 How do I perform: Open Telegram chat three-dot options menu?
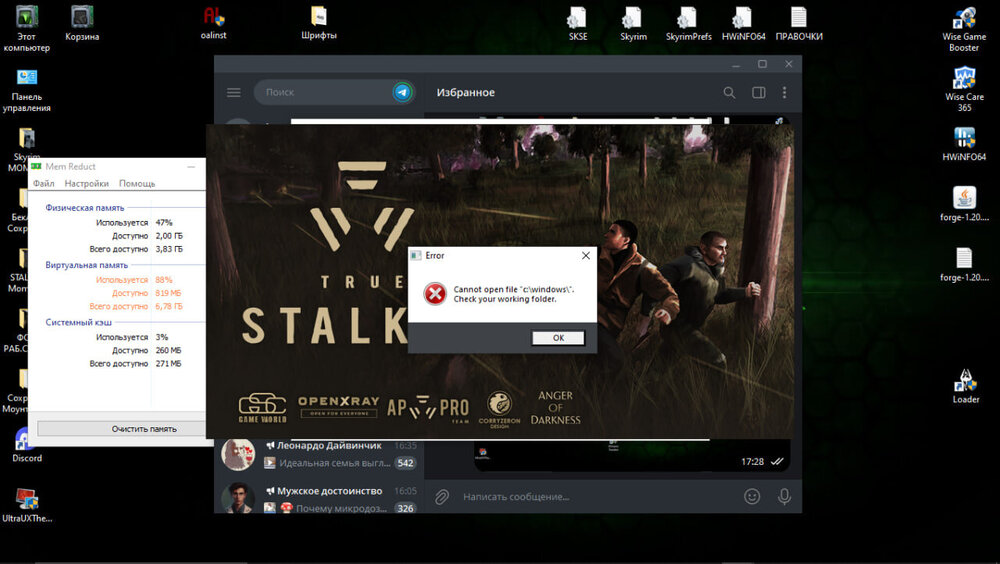tap(784, 93)
